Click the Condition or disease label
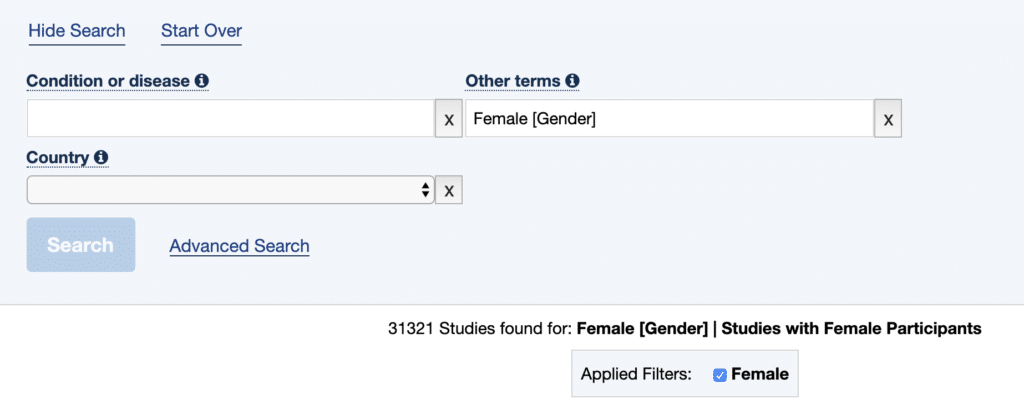Viewport: 1024px width, 404px height. [x=108, y=81]
